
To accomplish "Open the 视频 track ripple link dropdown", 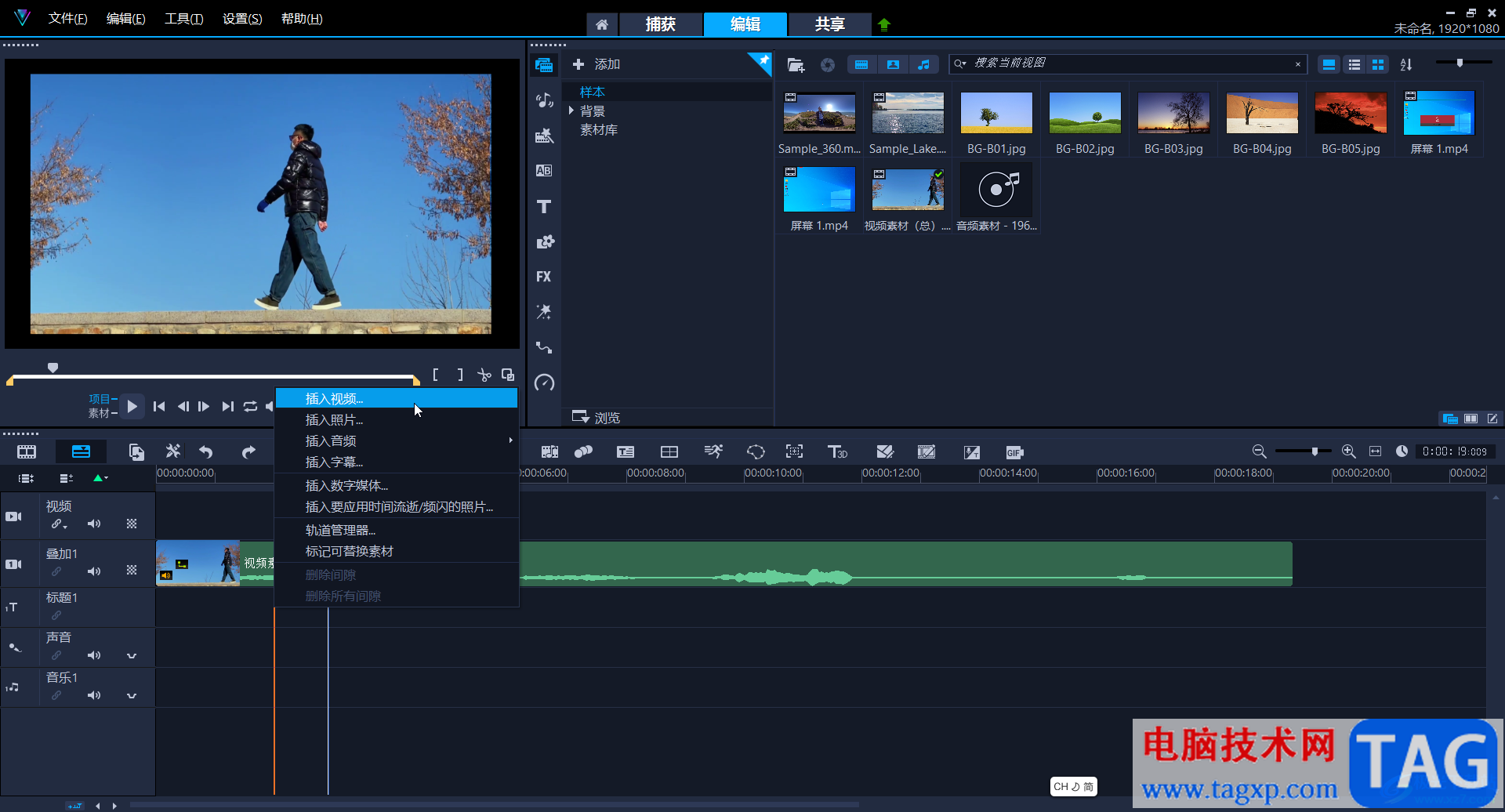I will 59,524.
